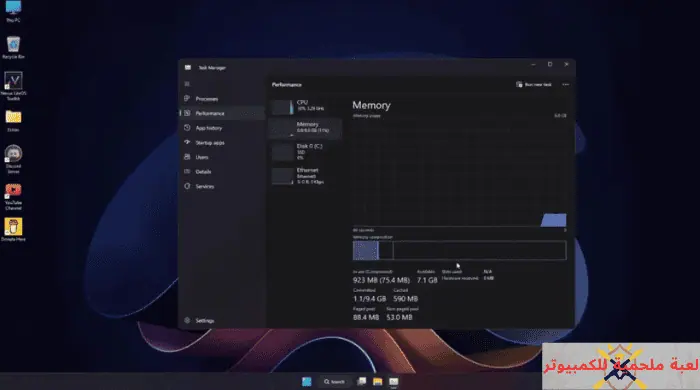Select the Disk 0 (C:) item
Image resolution: width=700 pixels, height=390 pixels.
click(306, 152)
